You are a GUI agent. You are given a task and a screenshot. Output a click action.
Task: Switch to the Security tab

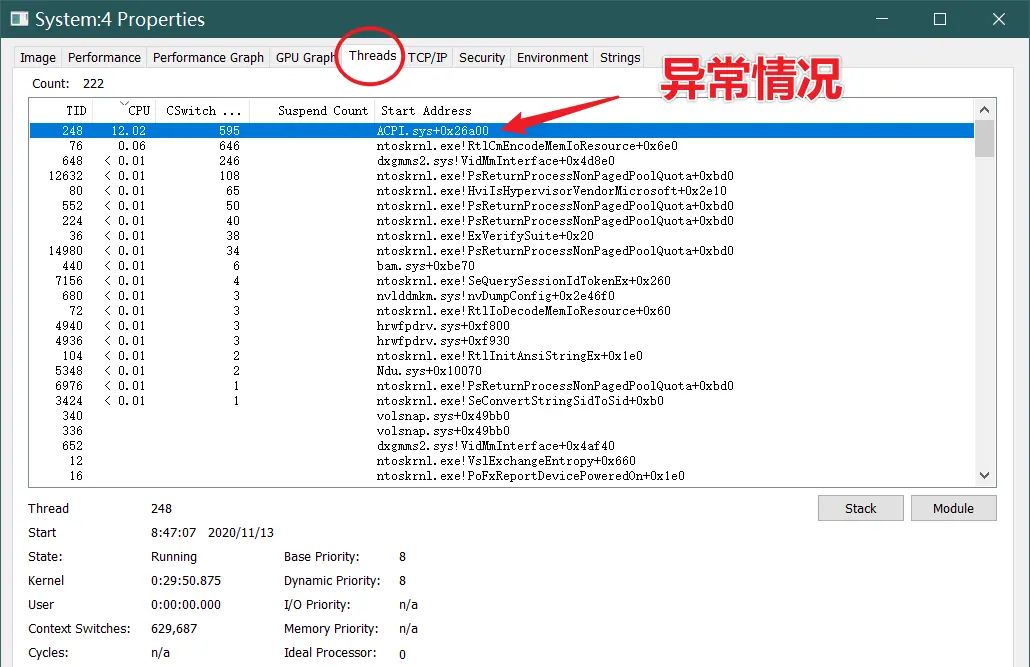(x=481, y=57)
